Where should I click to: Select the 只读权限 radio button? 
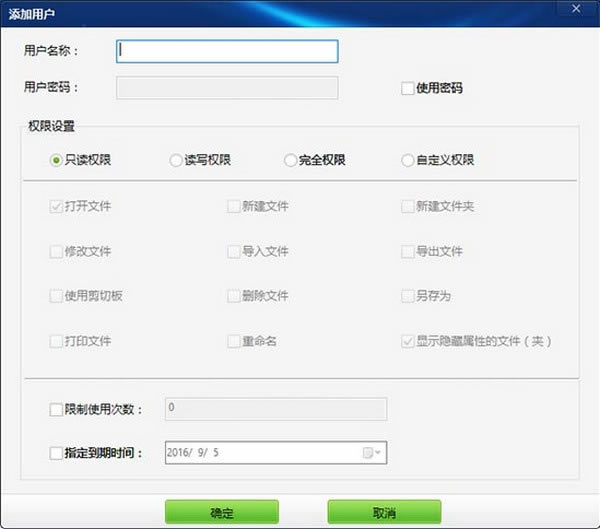point(56,160)
